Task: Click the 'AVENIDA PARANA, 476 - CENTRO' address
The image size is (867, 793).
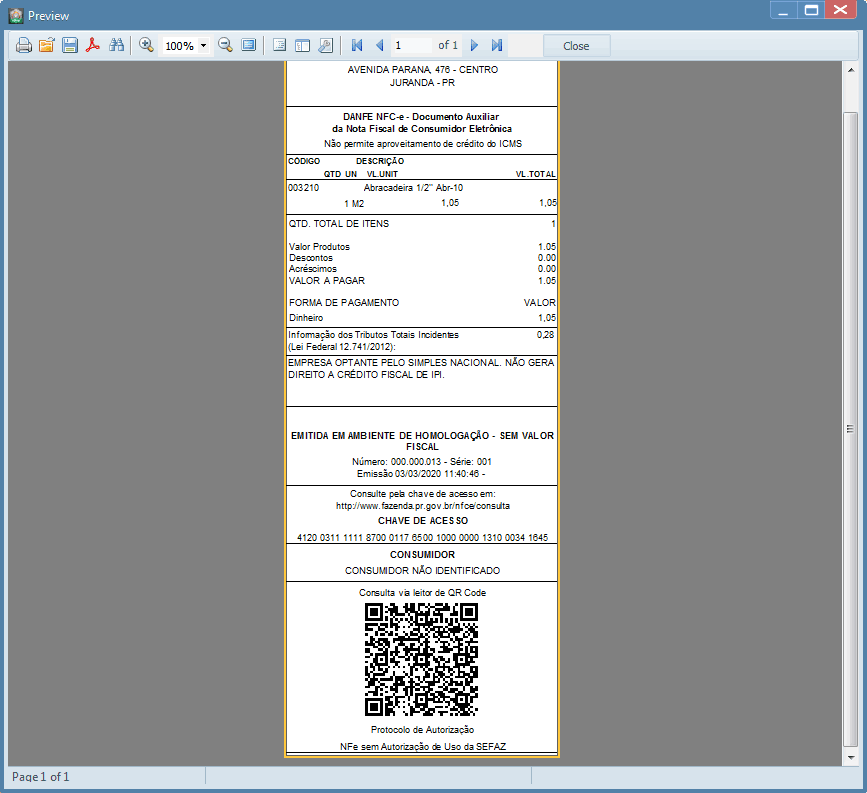Action: click(422, 70)
